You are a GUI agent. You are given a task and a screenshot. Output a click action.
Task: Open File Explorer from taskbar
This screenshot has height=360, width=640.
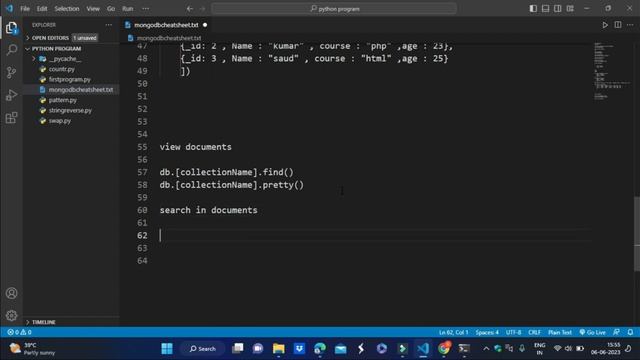[279, 349]
